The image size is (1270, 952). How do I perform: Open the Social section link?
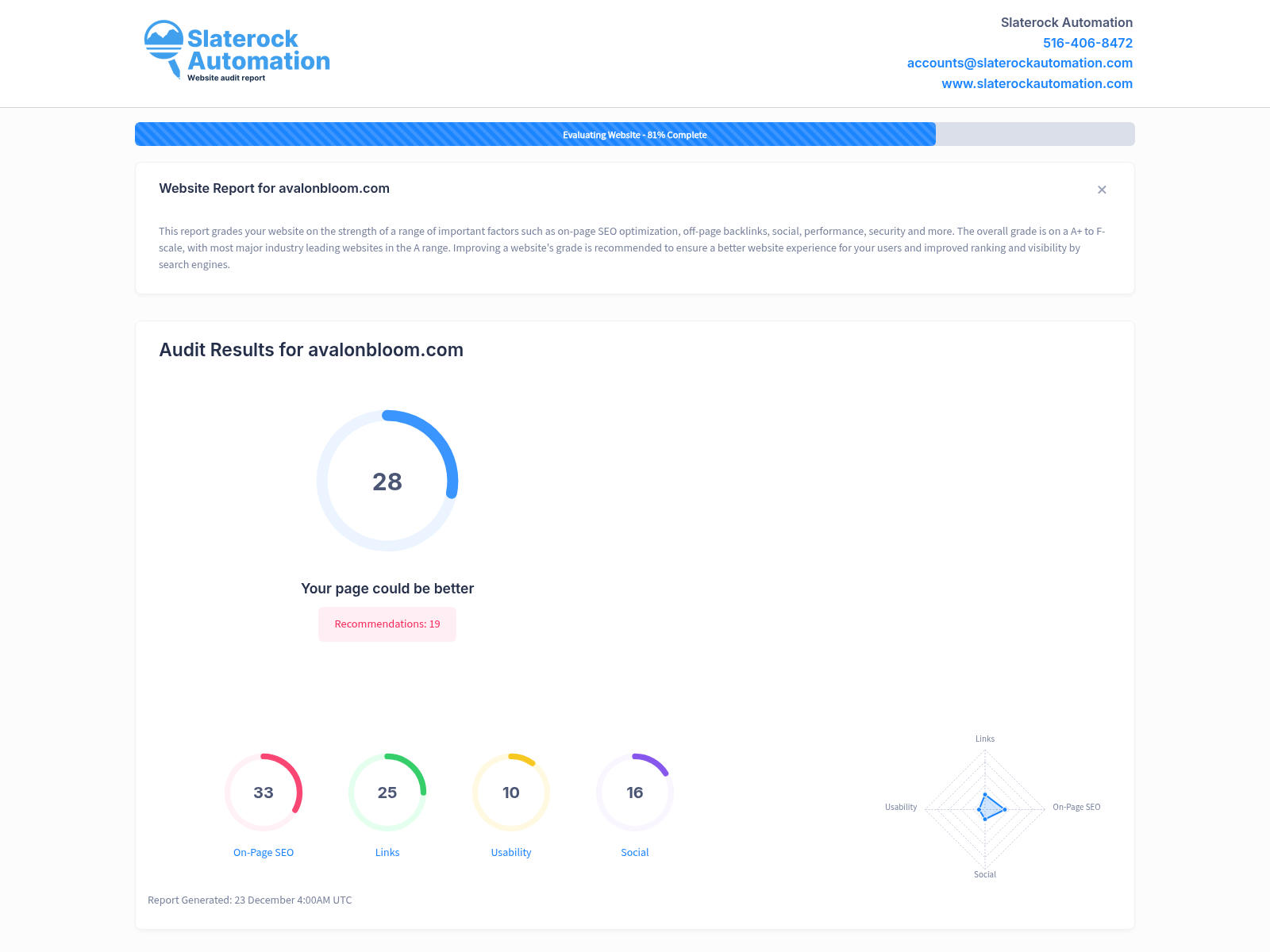click(635, 852)
